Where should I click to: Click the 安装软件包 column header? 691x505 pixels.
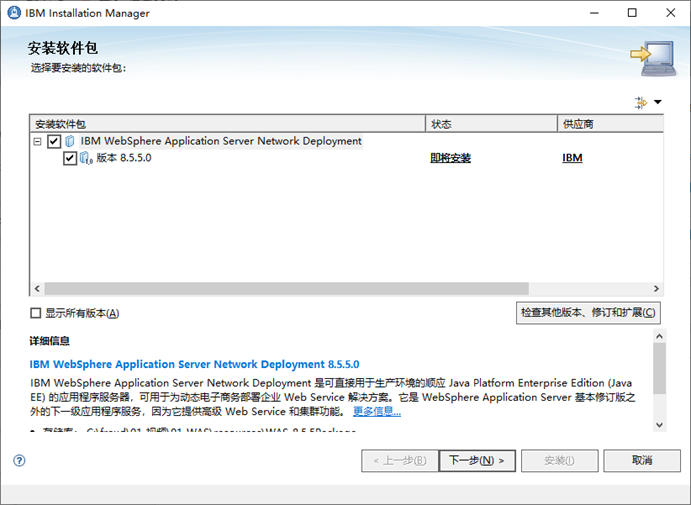pos(227,124)
